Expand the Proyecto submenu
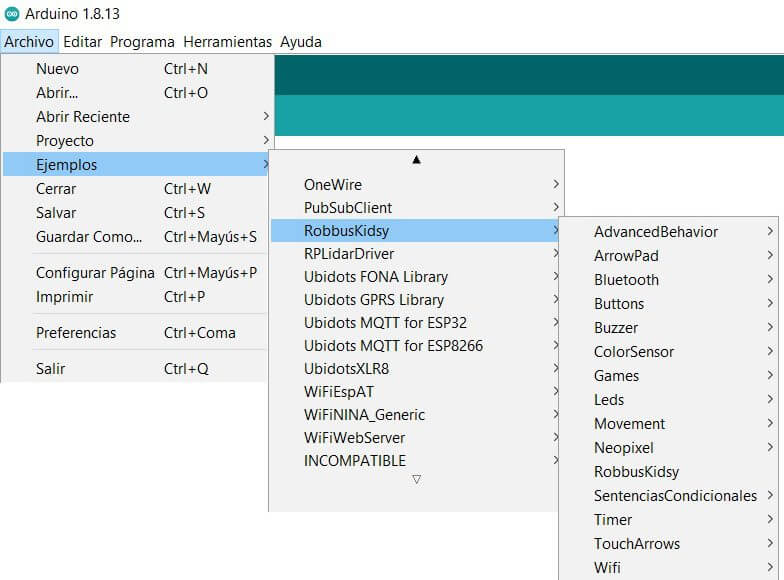Viewport: 784px width, 580px height. [x=65, y=141]
